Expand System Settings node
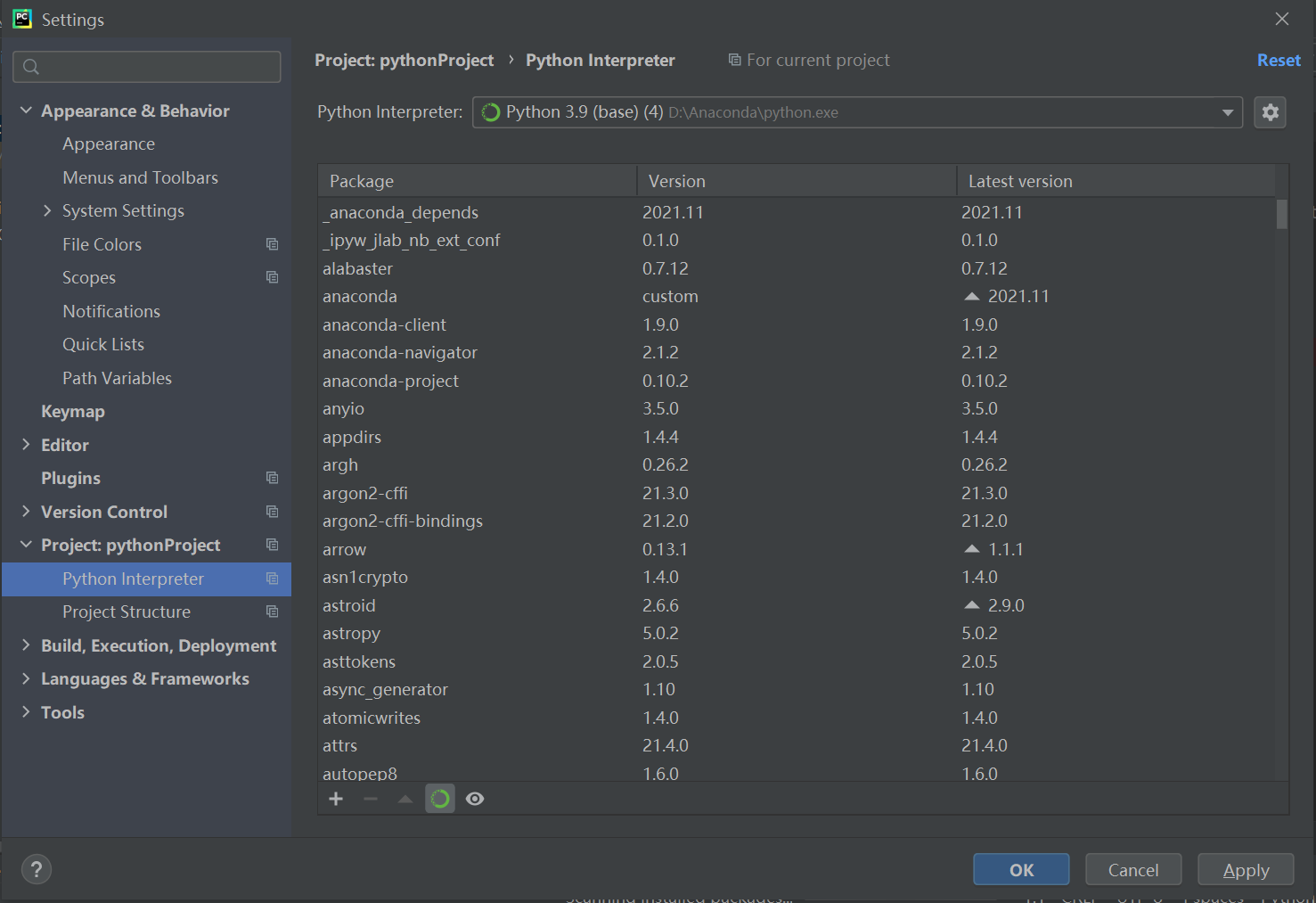The height and width of the screenshot is (903, 1316). [x=47, y=210]
